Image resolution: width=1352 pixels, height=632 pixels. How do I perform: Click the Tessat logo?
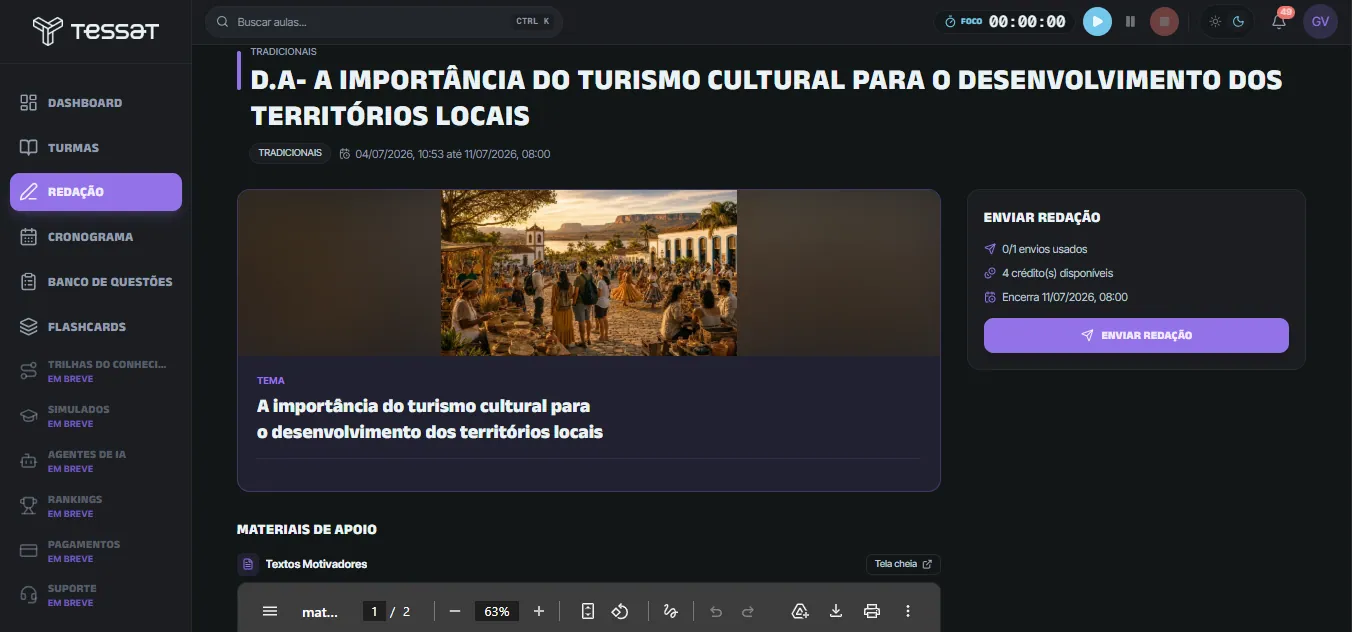pyautogui.click(x=95, y=31)
